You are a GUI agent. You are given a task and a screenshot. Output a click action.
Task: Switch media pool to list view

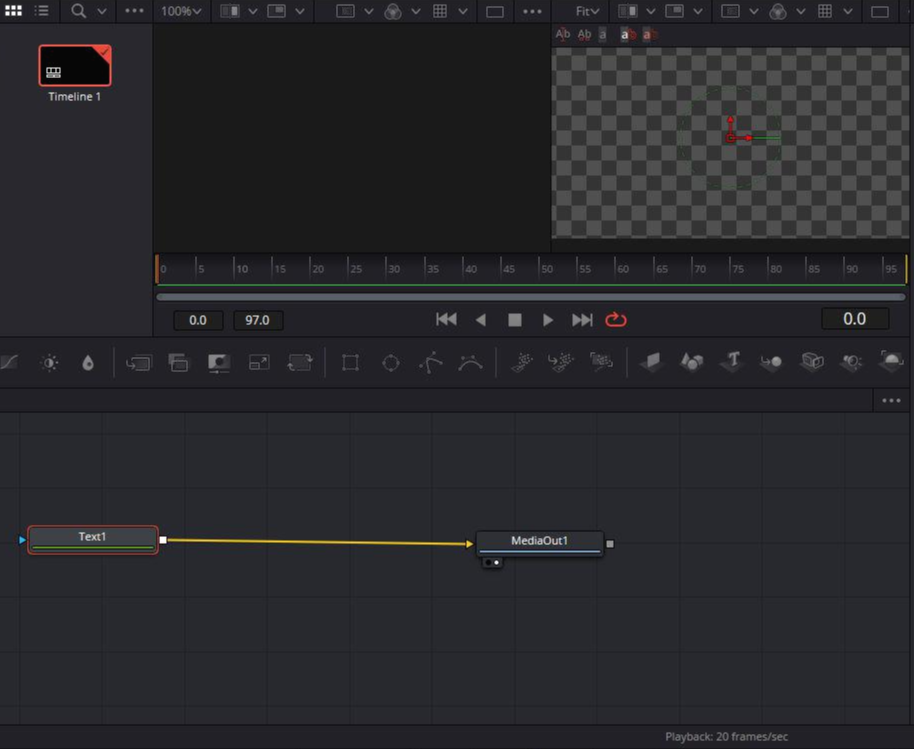click(41, 11)
